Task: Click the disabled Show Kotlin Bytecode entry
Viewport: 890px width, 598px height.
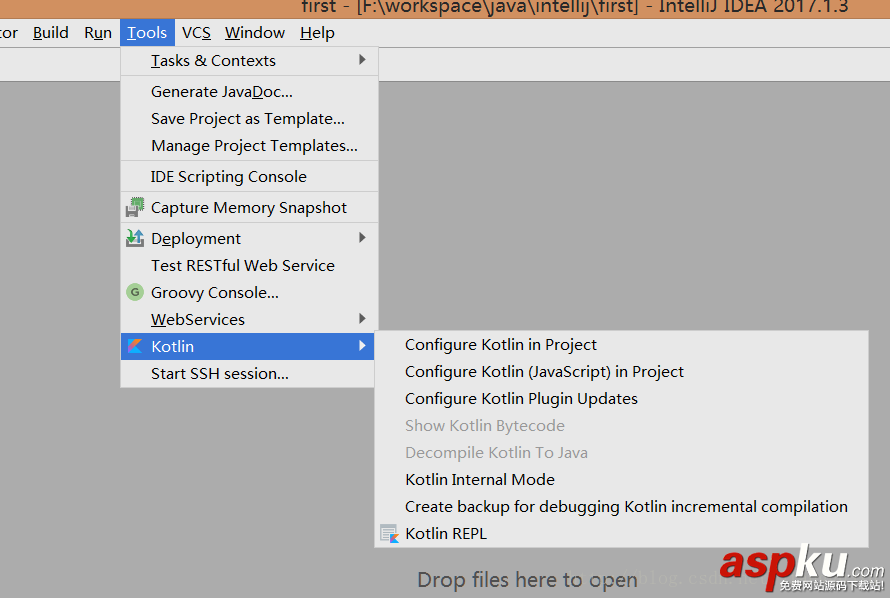Action: (622, 426)
